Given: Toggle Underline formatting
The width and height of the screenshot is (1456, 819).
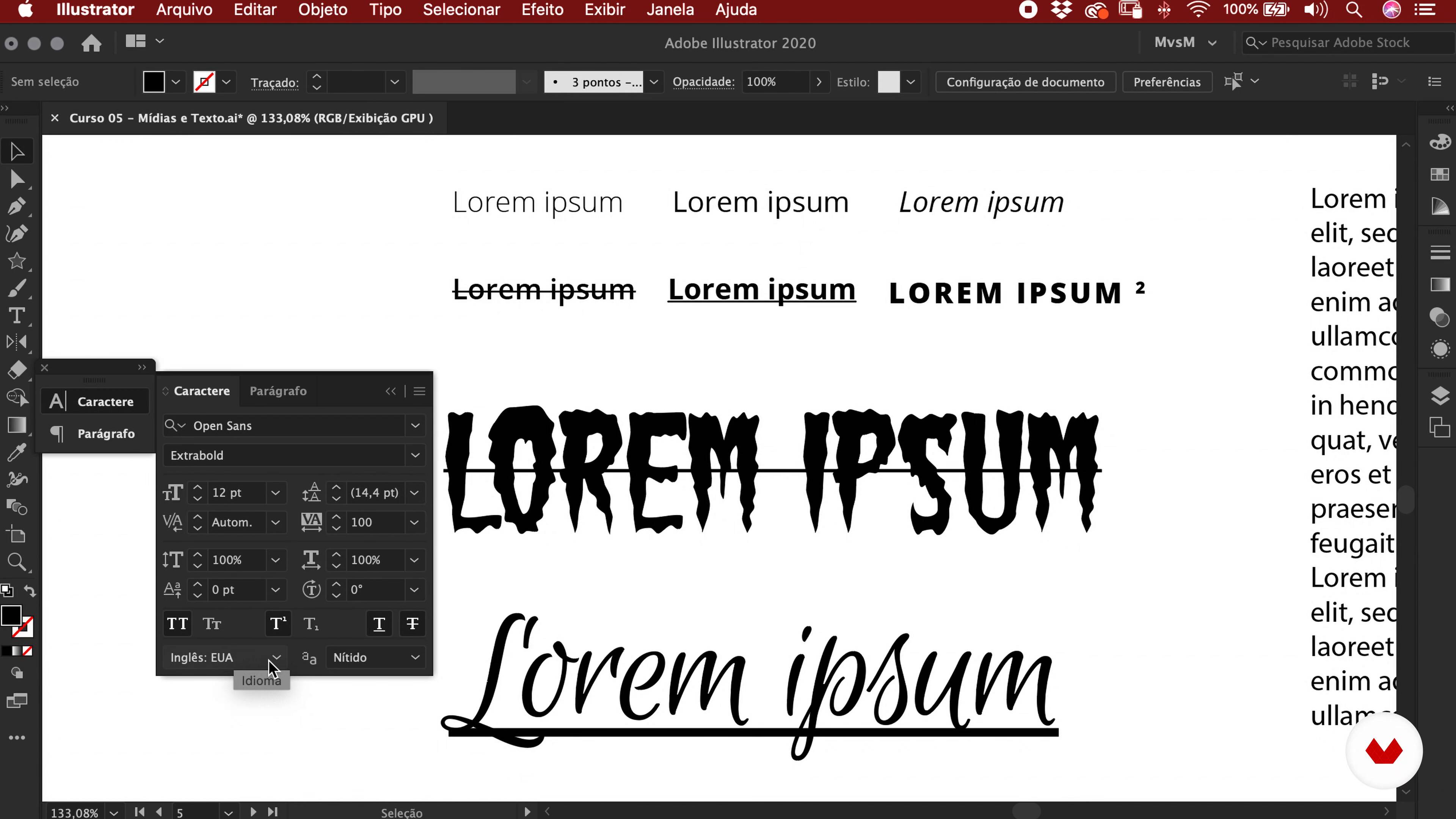Looking at the screenshot, I should 379,624.
